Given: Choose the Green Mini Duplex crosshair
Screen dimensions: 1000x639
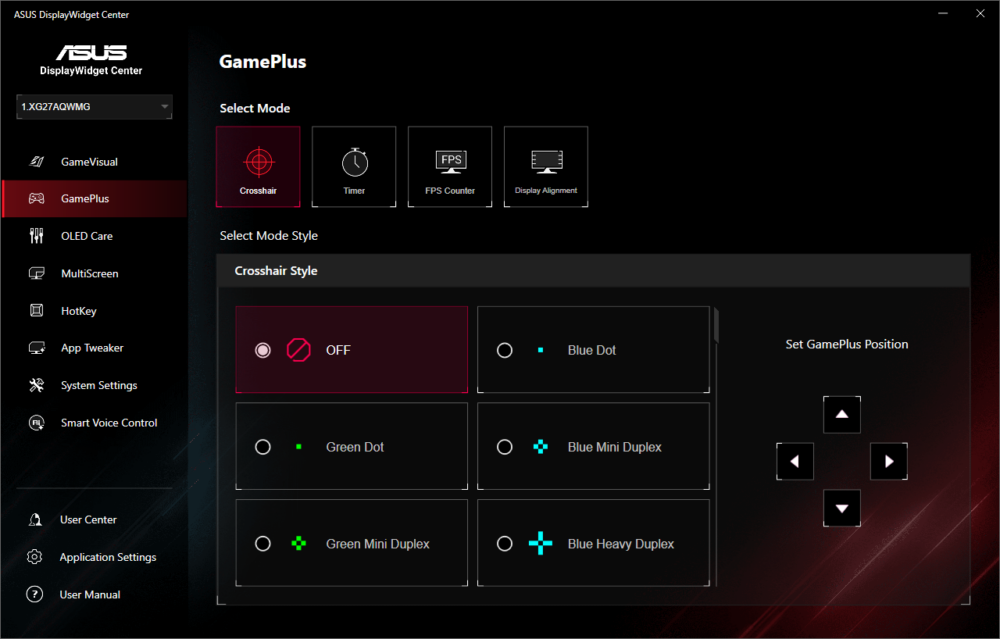Looking at the screenshot, I should 263,544.
